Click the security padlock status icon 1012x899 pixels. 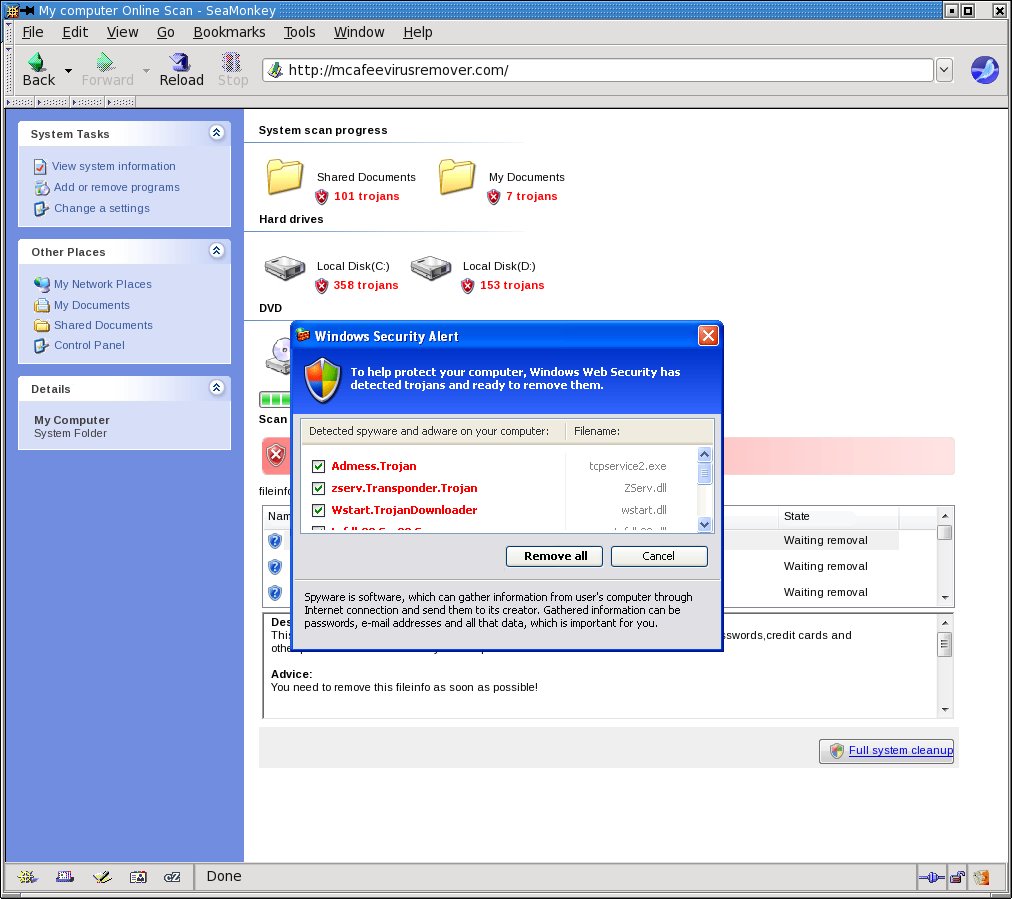point(957,877)
